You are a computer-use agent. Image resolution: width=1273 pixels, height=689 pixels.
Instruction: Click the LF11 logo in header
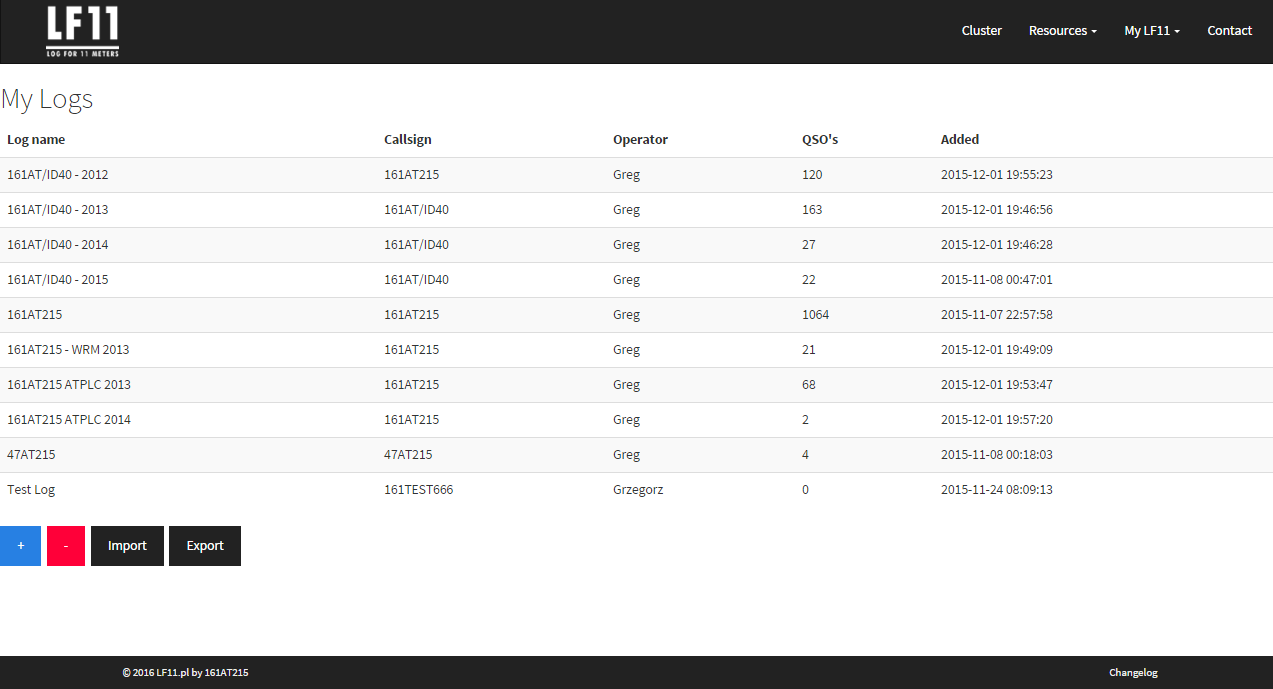[x=82, y=31]
